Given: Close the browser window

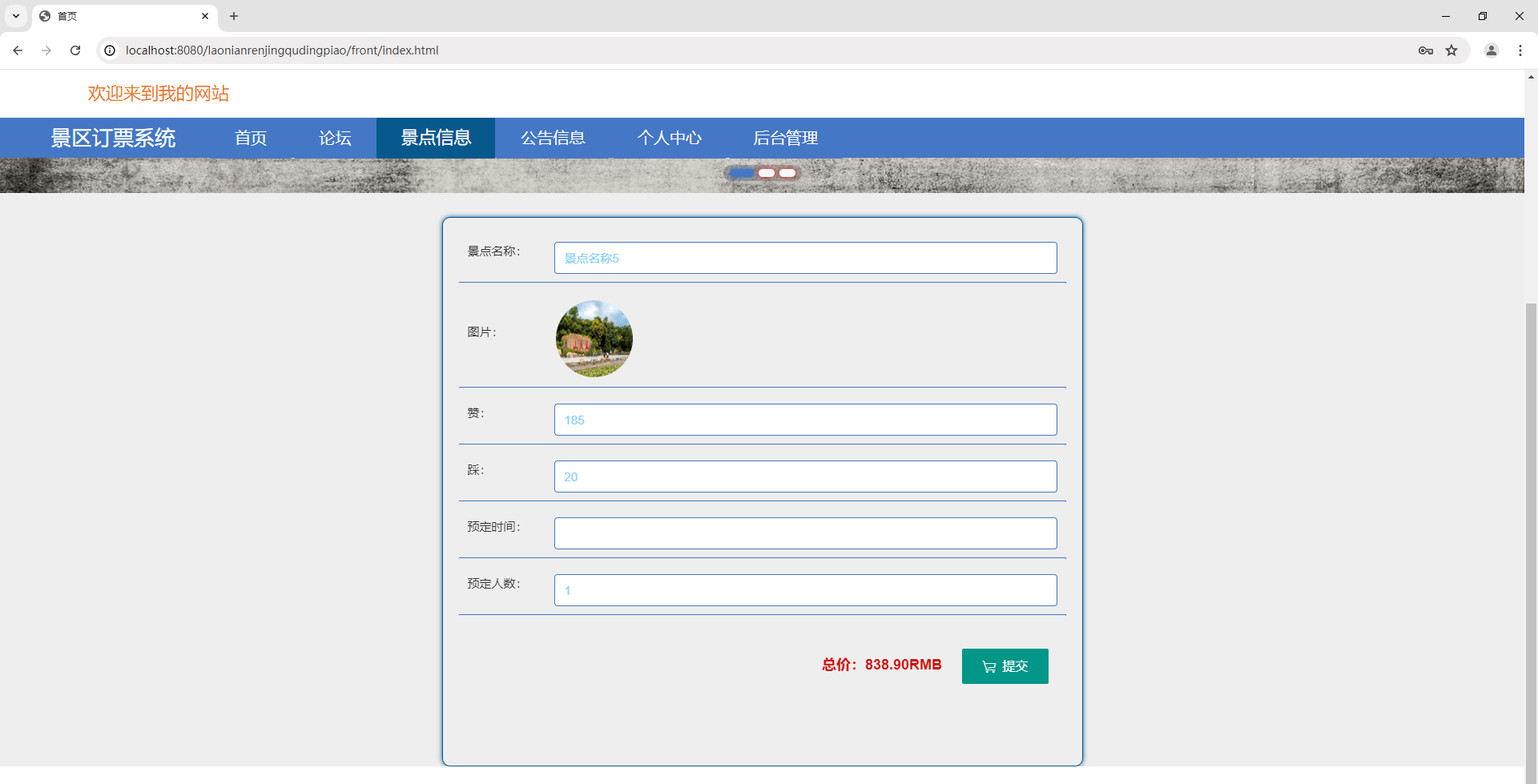Looking at the screenshot, I should click(x=1520, y=16).
